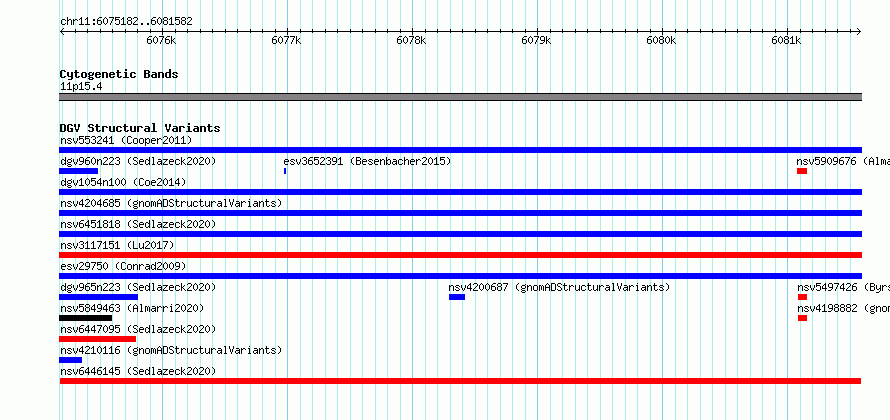Screen dimensions: 890x420
Task: Click the 11p15.4 band label
Action: point(81,87)
